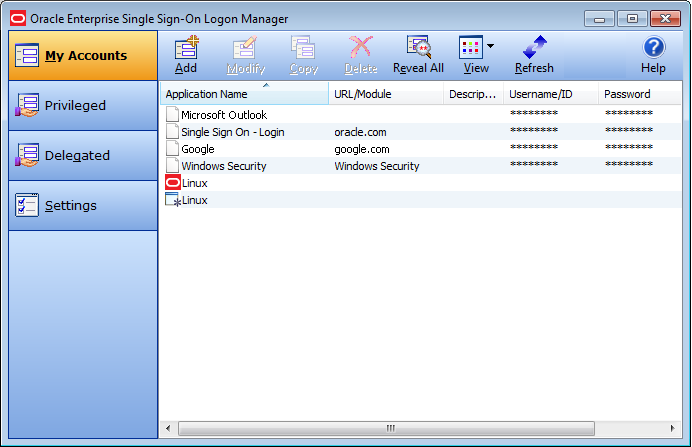692x447 pixels.
Task: Click the horizontal scrollbar thumb
Action: pyautogui.click(x=386, y=428)
